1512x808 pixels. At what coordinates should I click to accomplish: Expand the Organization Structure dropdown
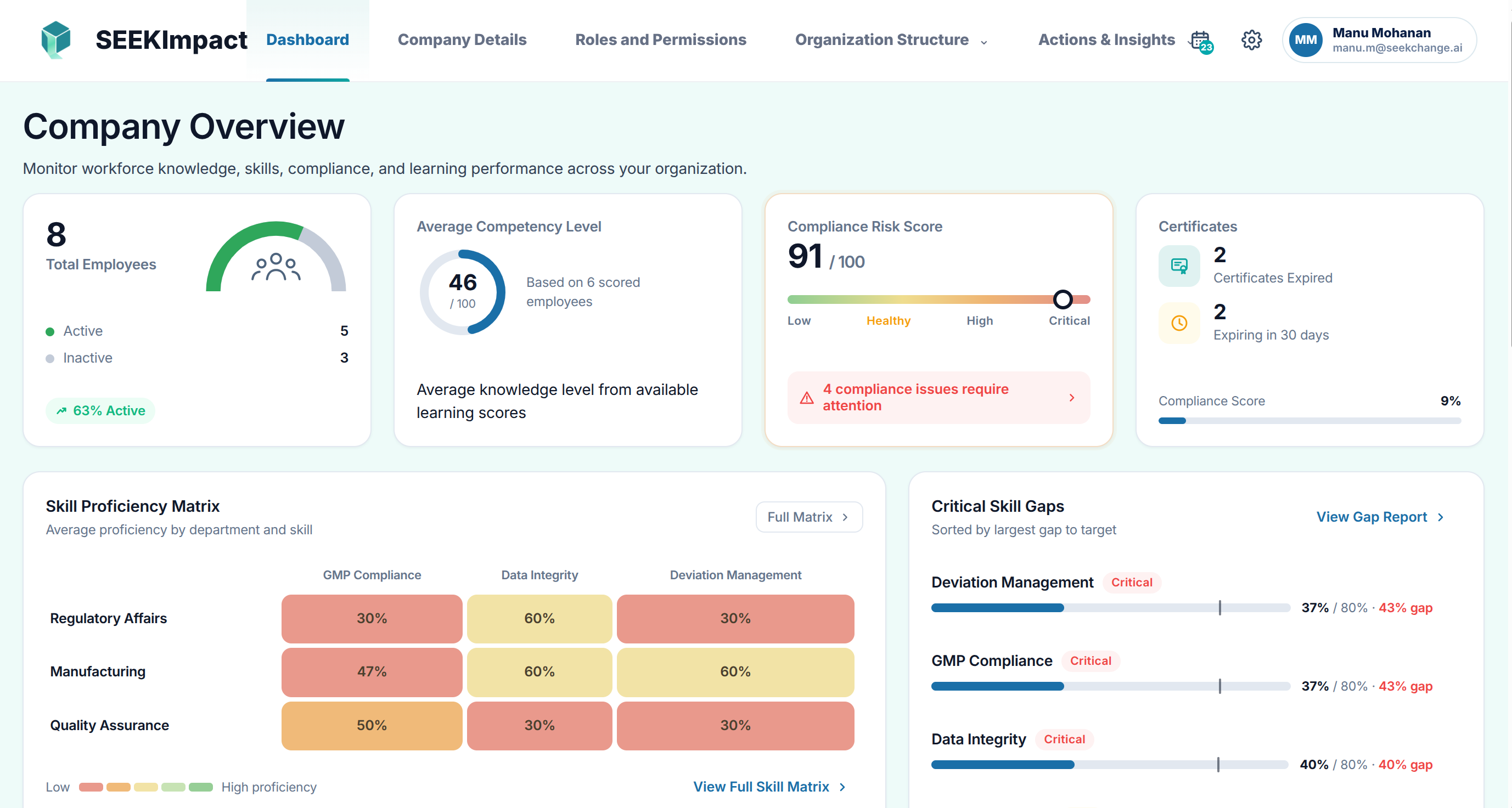[892, 40]
